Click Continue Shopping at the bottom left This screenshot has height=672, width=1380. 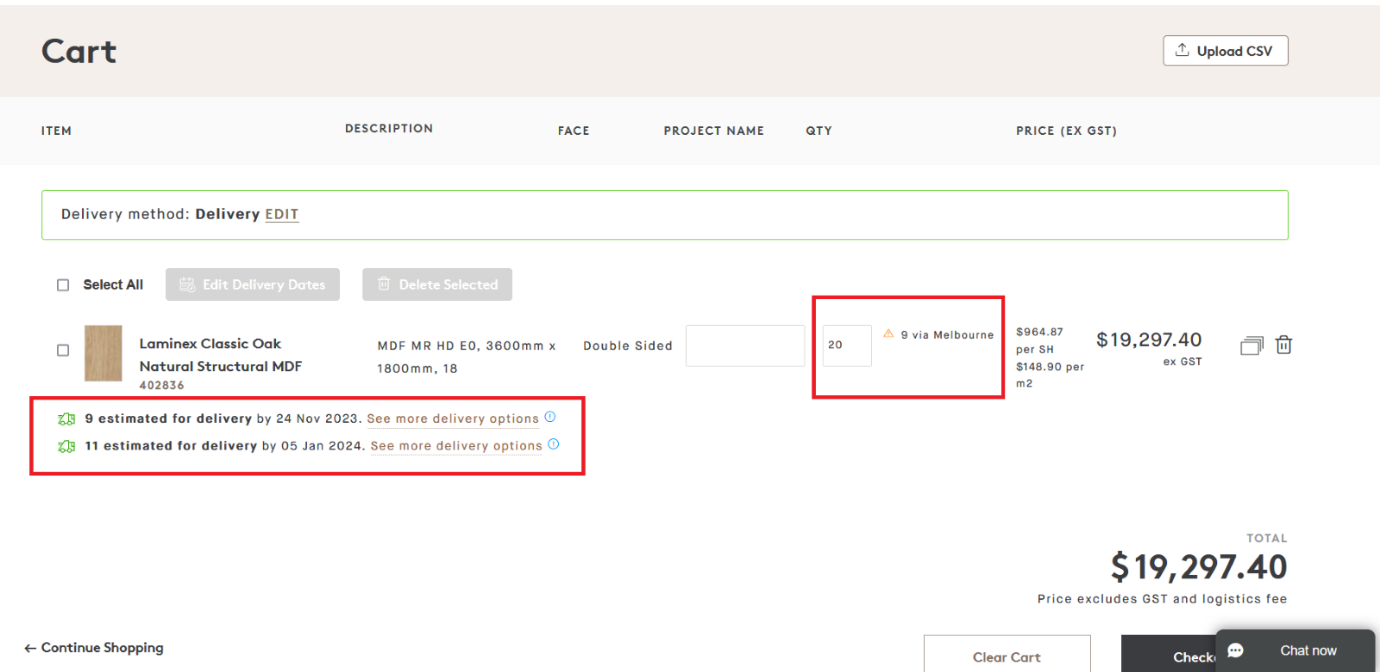pos(93,647)
